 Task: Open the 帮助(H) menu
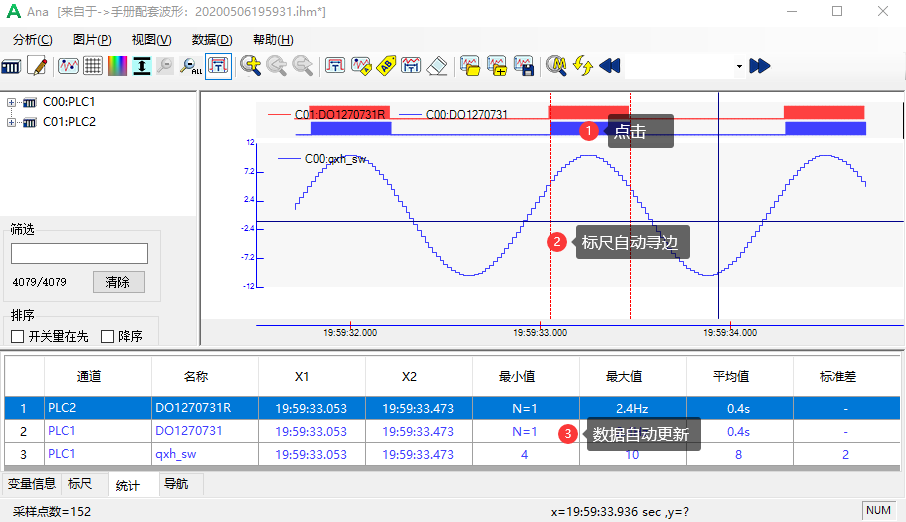(273, 39)
